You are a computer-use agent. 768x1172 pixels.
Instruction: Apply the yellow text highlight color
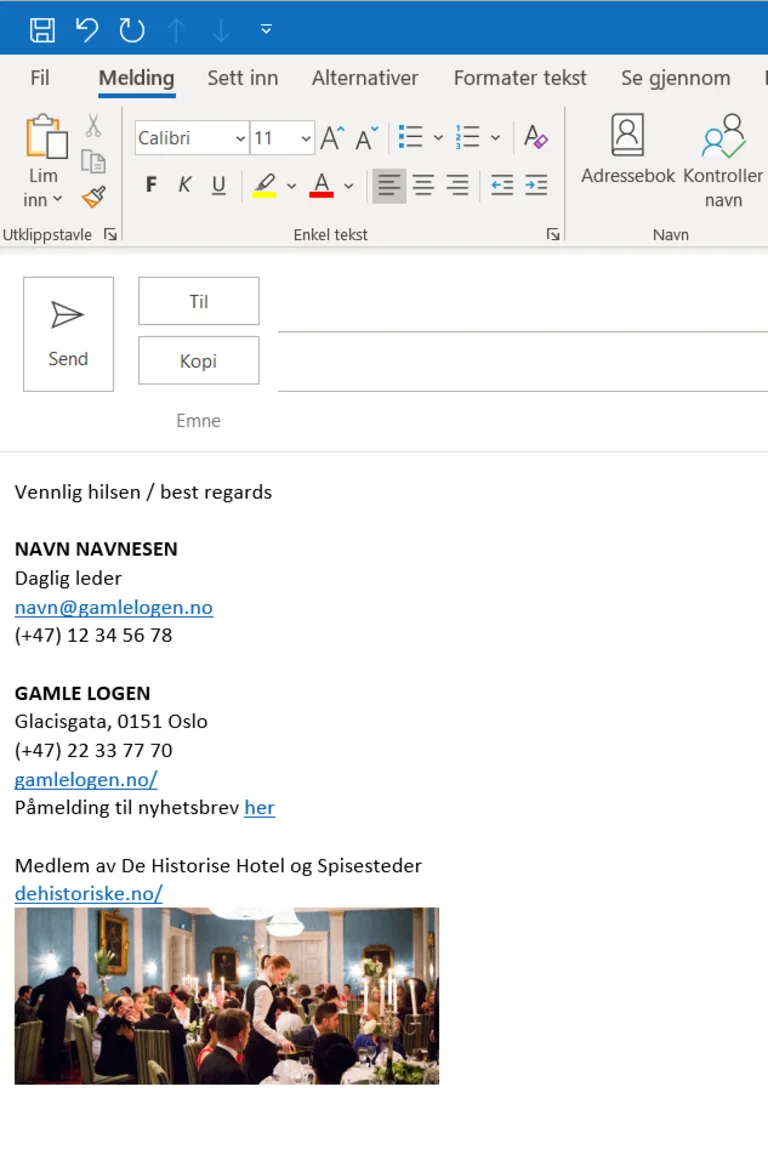[264, 185]
